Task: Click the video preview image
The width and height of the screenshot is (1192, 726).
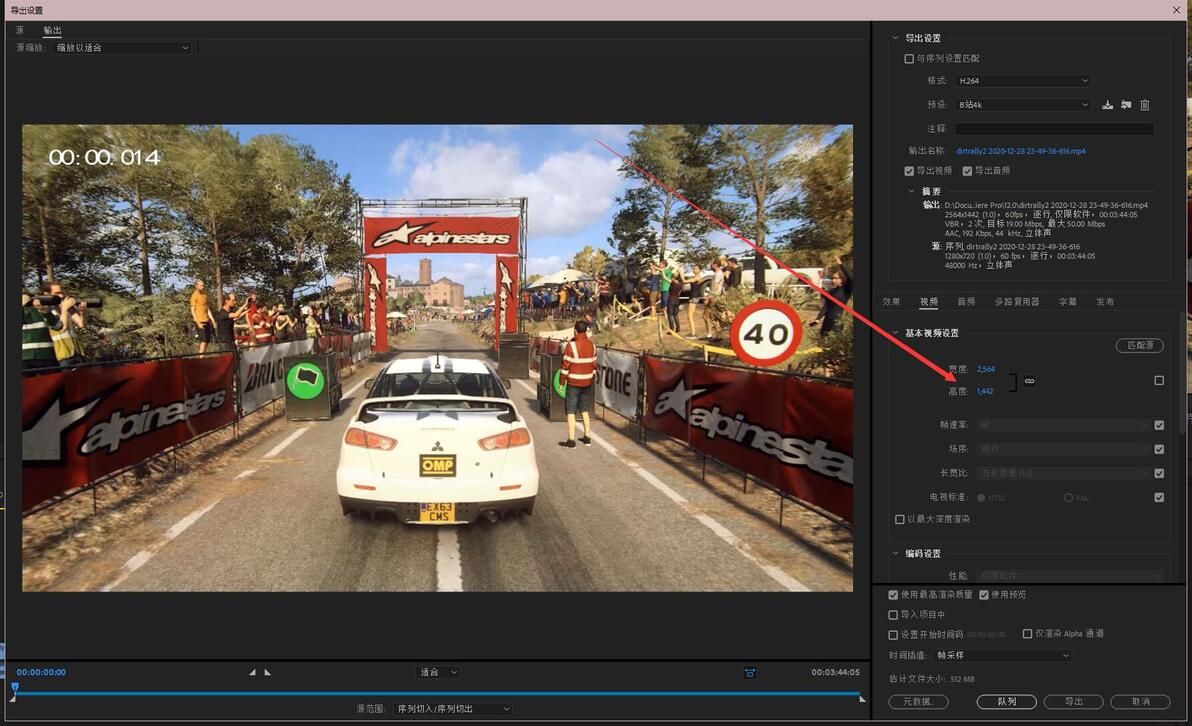Action: [x=437, y=358]
